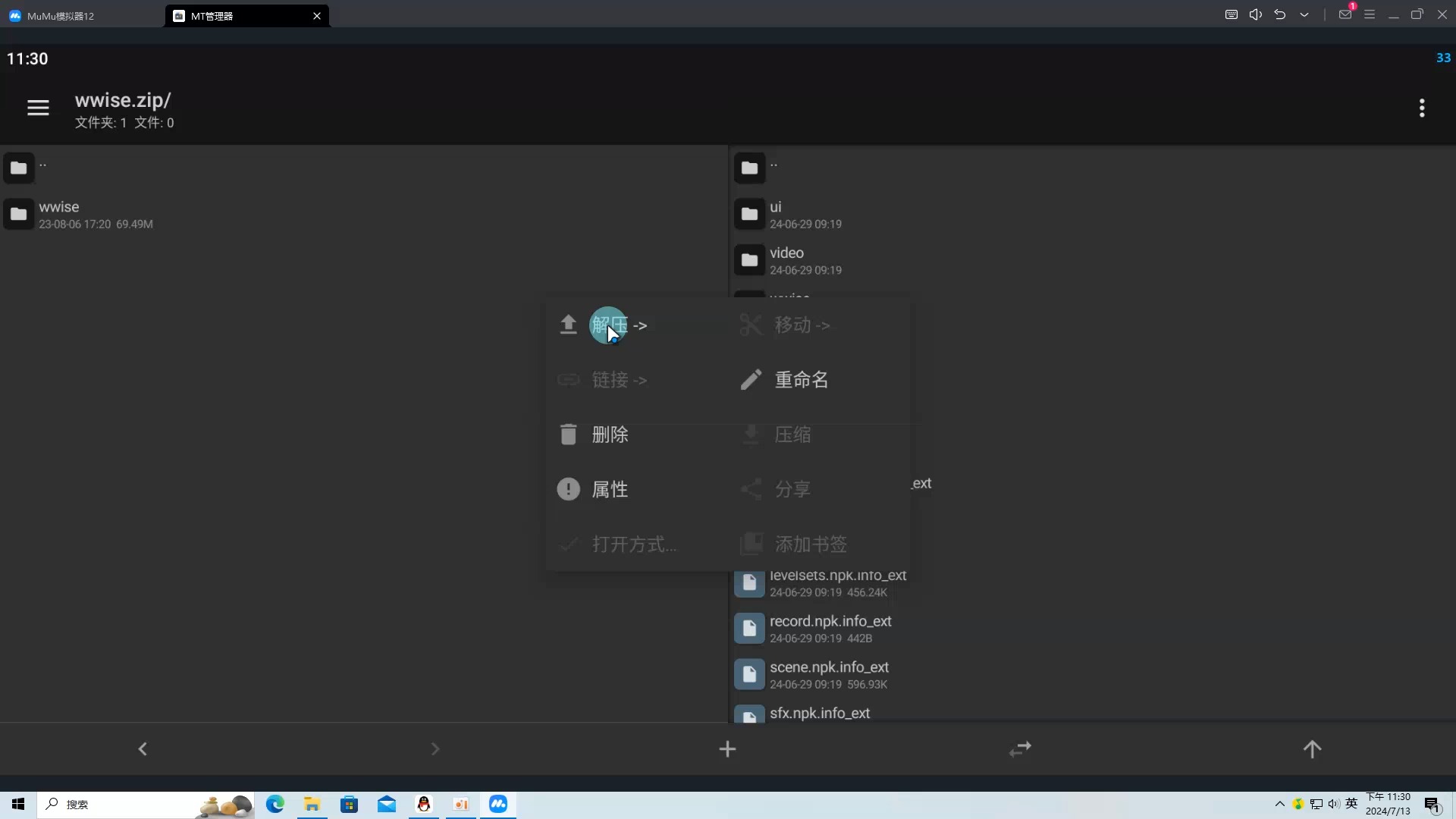Click the Windows taskbar search box

tap(144, 804)
